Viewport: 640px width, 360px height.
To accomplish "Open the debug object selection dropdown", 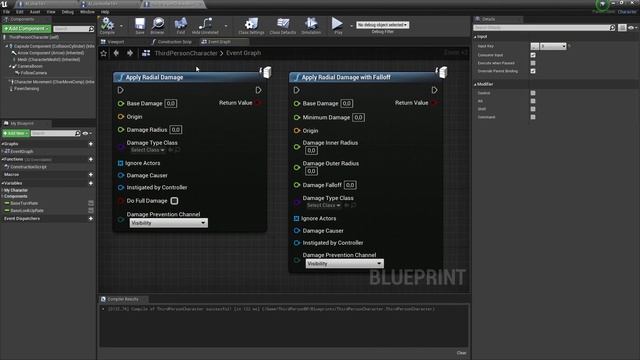I will 382,25.
